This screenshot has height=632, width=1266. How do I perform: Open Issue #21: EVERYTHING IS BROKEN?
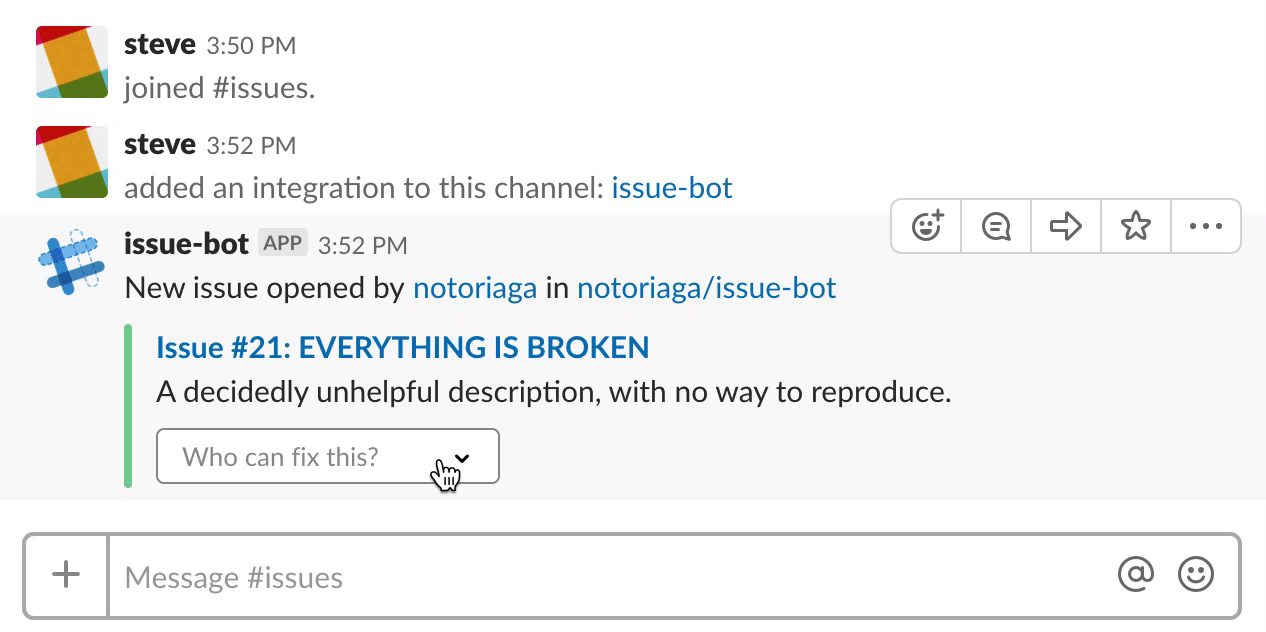(x=403, y=347)
